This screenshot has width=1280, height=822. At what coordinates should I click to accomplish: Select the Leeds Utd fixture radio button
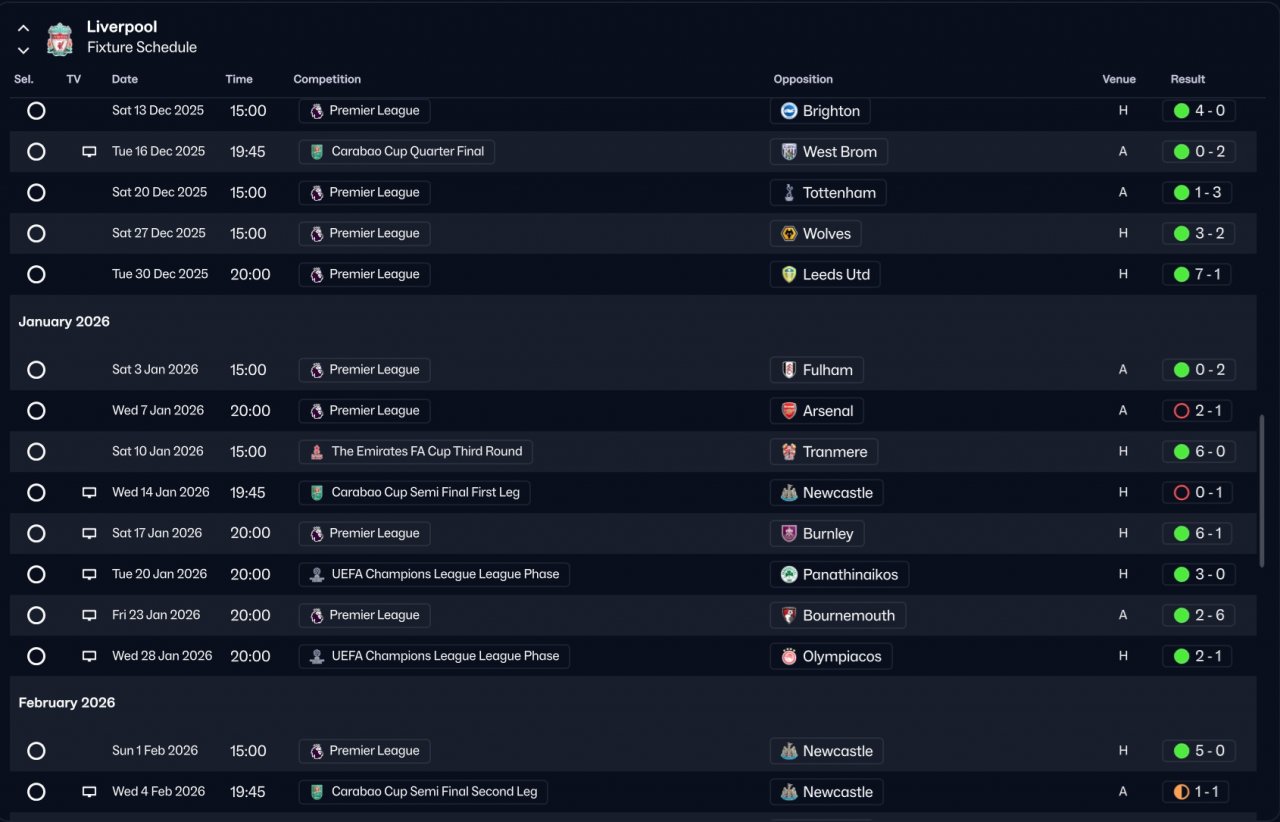[x=36, y=275]
